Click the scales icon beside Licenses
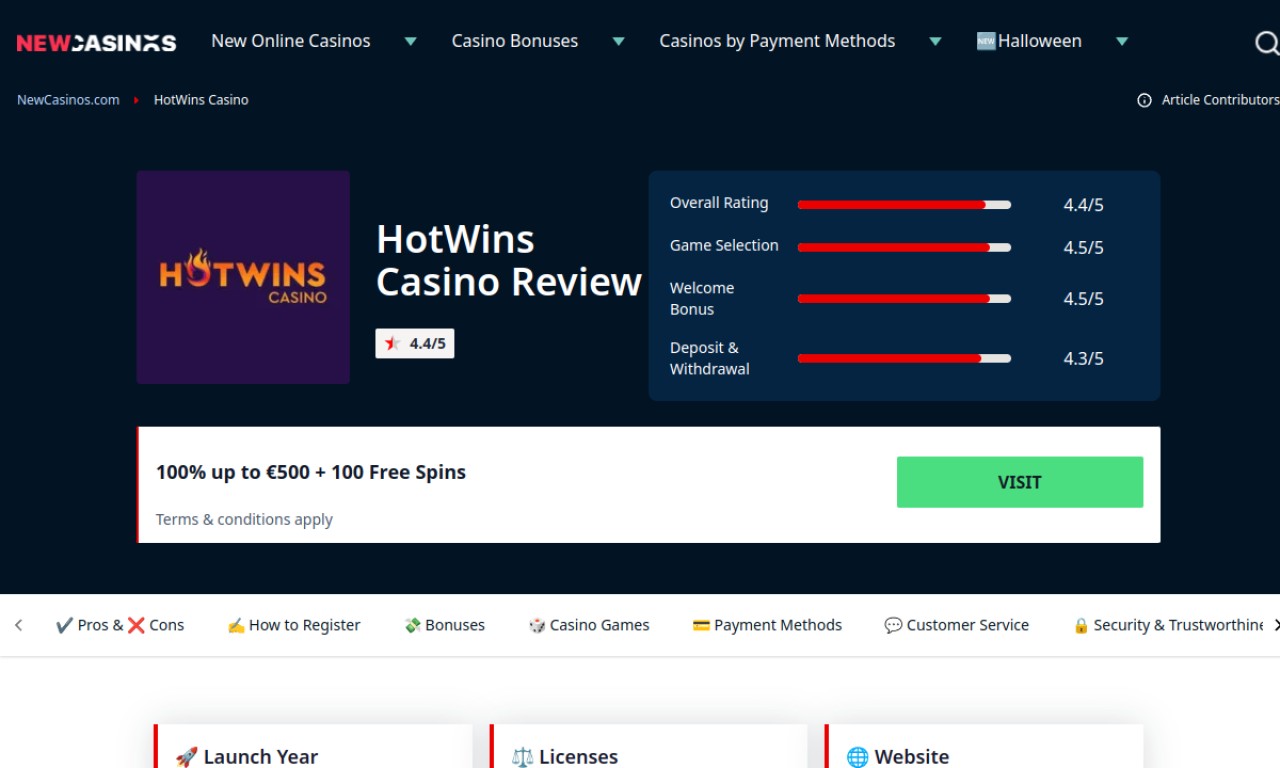Image resolution: width=1280 pixels, height=768 pixels. (x=522, y=757)
